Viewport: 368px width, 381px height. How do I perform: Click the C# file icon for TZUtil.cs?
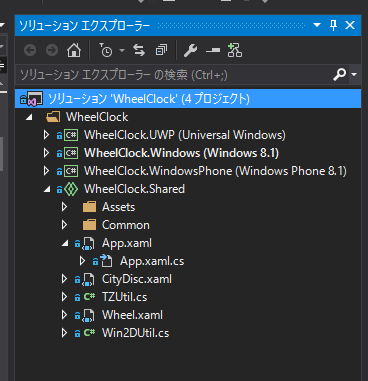pyautogui.click(x=89, y=297)
